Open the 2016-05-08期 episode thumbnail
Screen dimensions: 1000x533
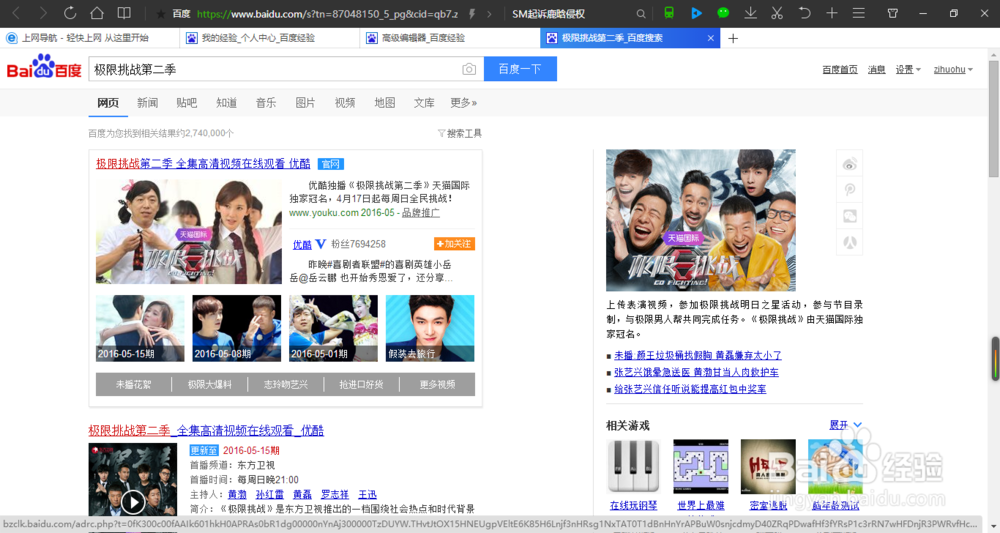[237, 328]
